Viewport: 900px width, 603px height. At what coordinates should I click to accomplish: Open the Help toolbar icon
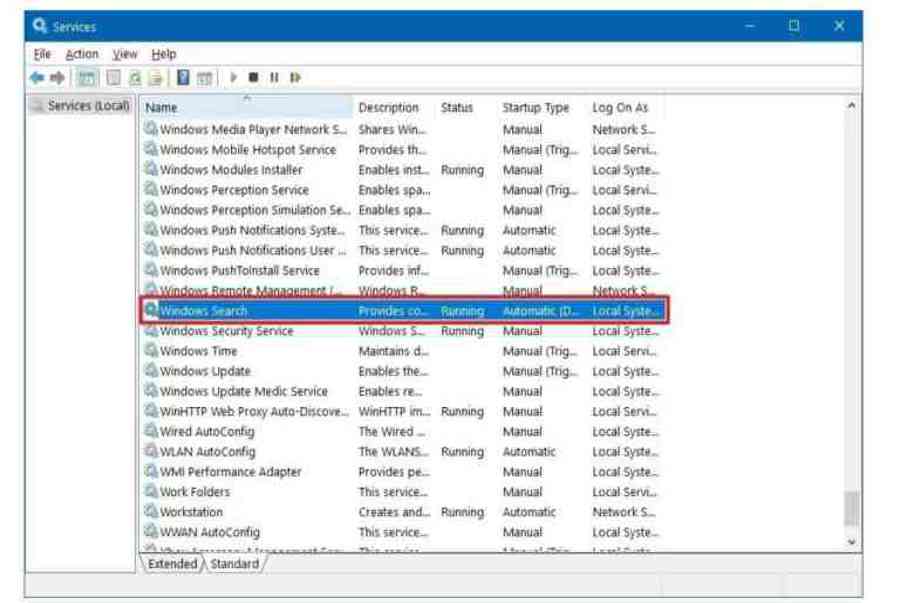183,77
